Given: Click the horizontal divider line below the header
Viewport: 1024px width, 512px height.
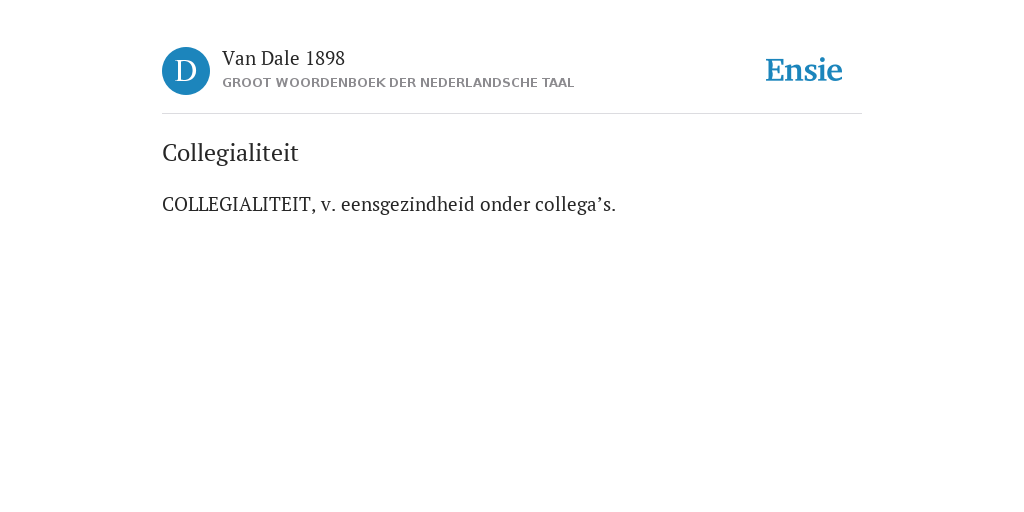Looking at the screenshot, I should 512,114.
